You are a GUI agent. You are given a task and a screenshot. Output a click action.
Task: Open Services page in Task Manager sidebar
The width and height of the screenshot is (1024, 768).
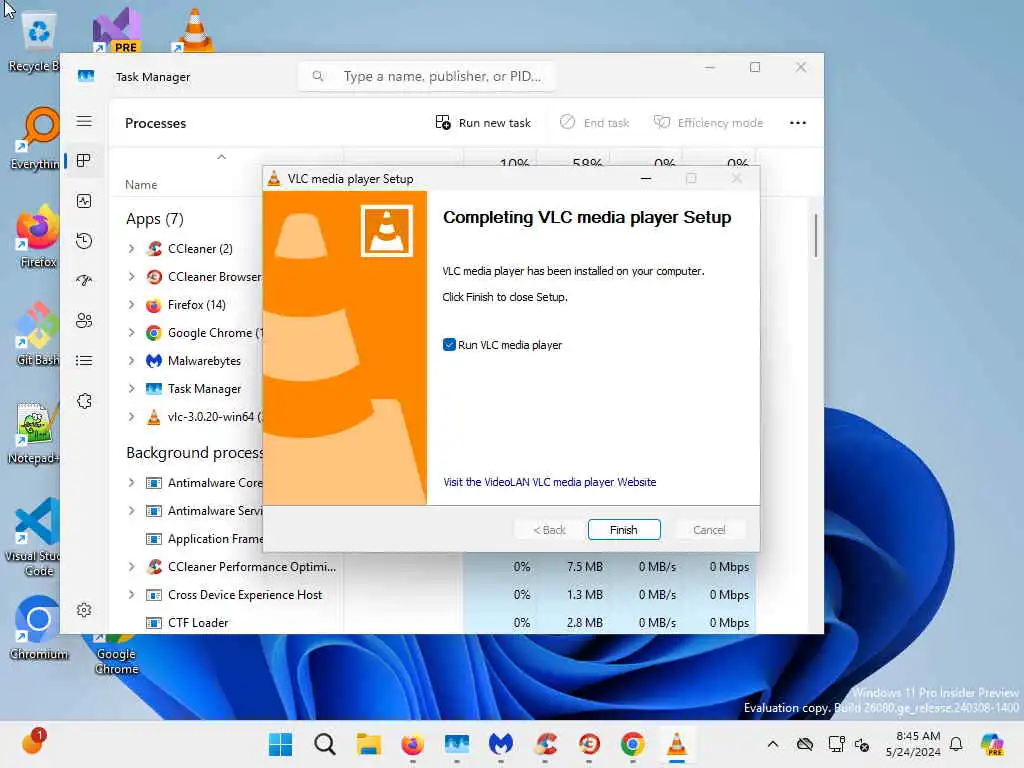tap(84, 401)
